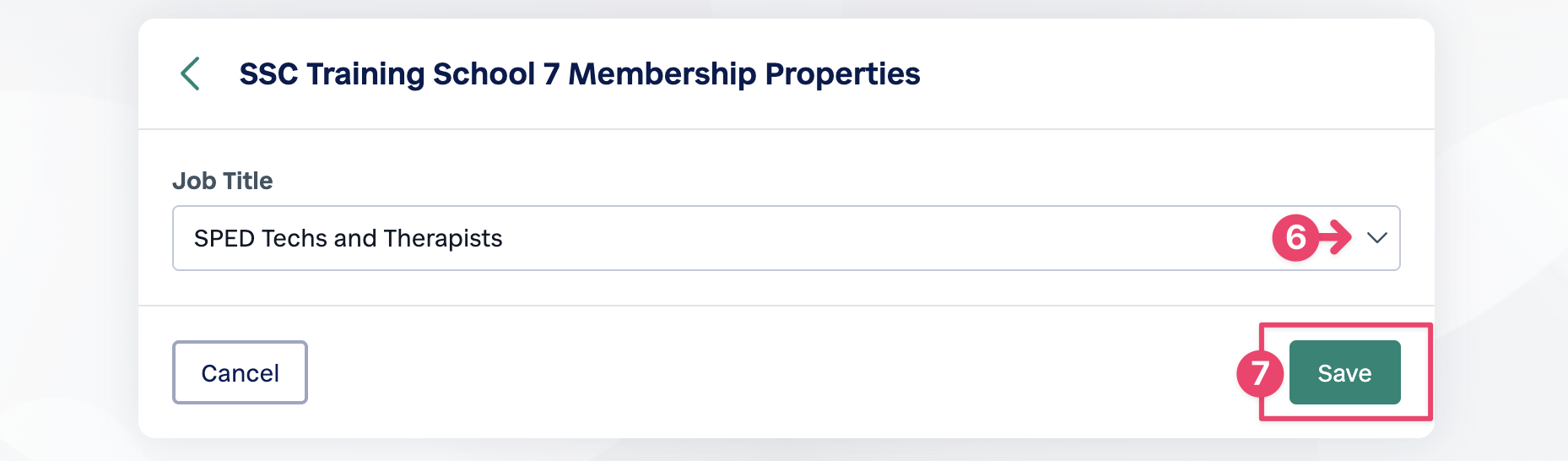Click the pink arrow pointing at the chevron
The image size is (1568, 461).
point(1335,238)
